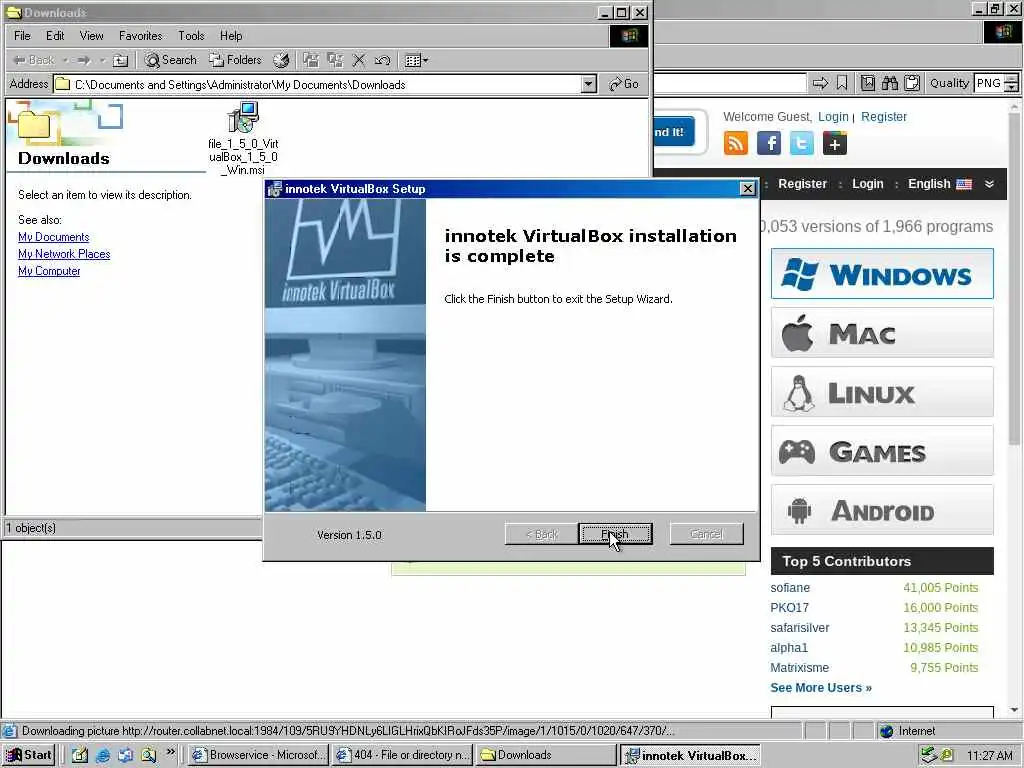Image resolution: width=1024 pixels, height=768 pixels.
Task: Click the Undo toolbar icon
Action: click(382, 61)
